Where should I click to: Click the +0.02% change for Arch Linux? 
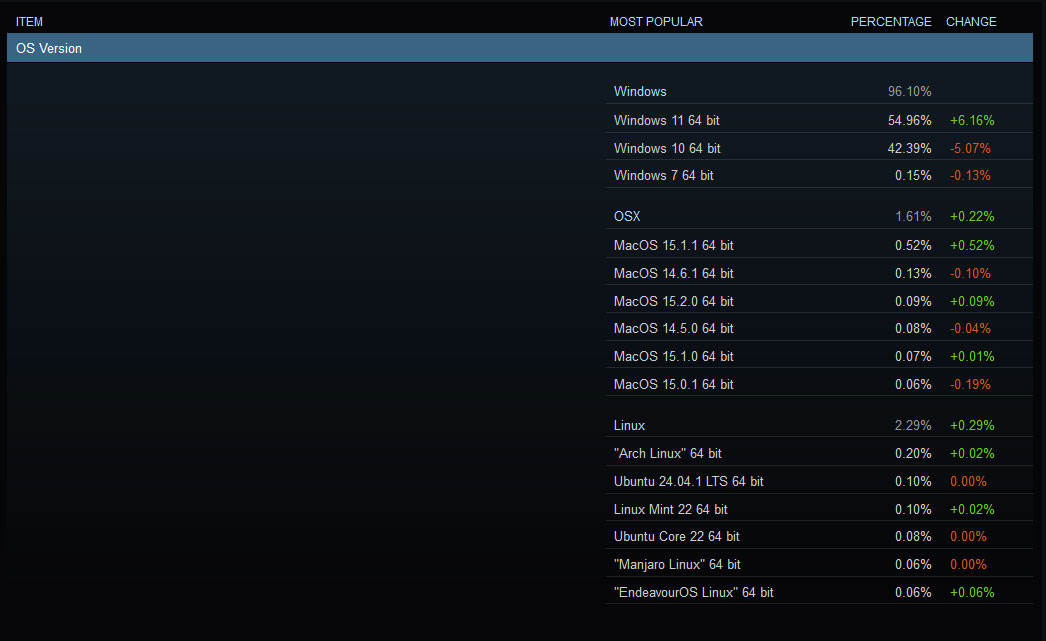pos(972,454)
